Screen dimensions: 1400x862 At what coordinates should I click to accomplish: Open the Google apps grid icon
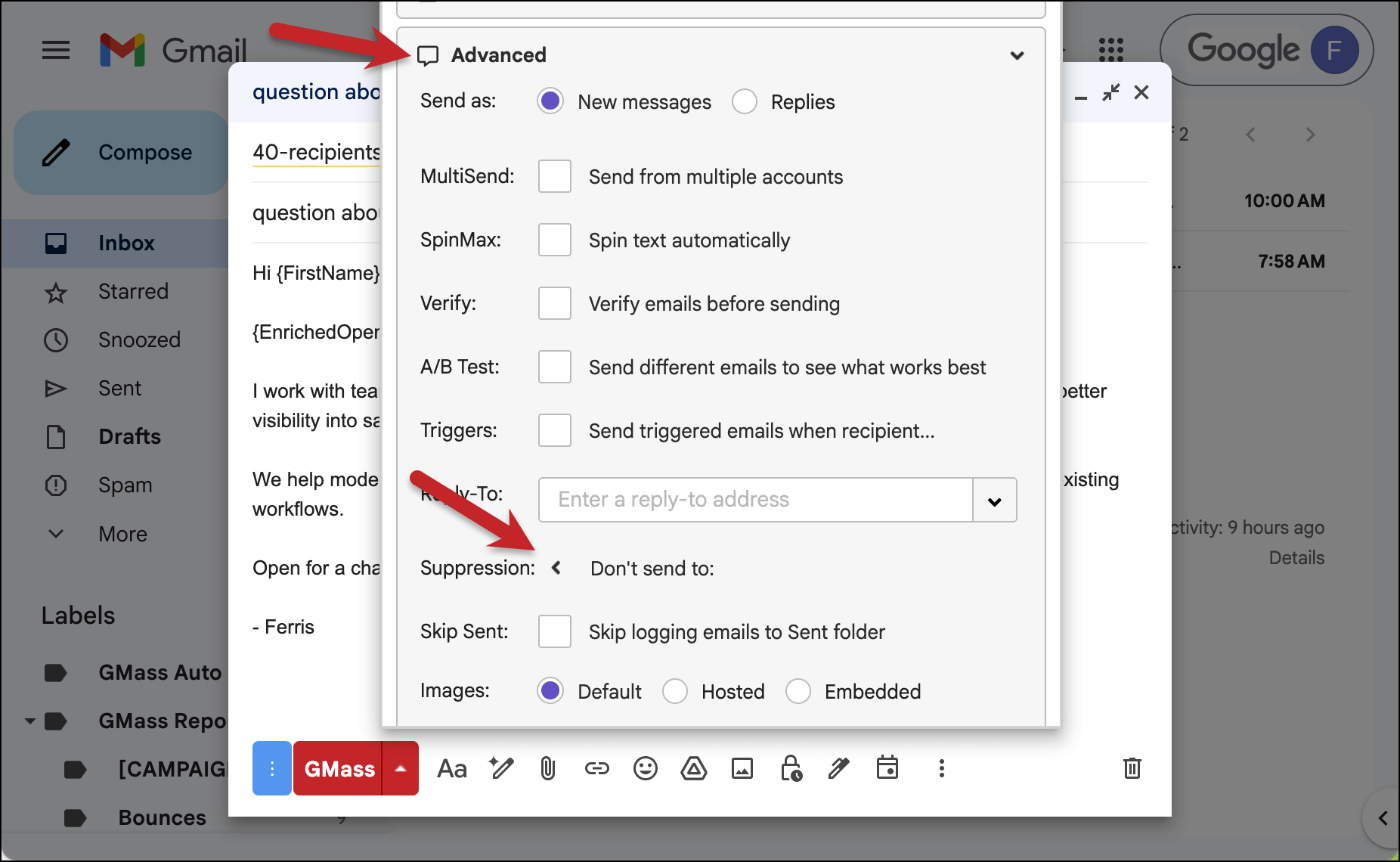(1110, 50)
